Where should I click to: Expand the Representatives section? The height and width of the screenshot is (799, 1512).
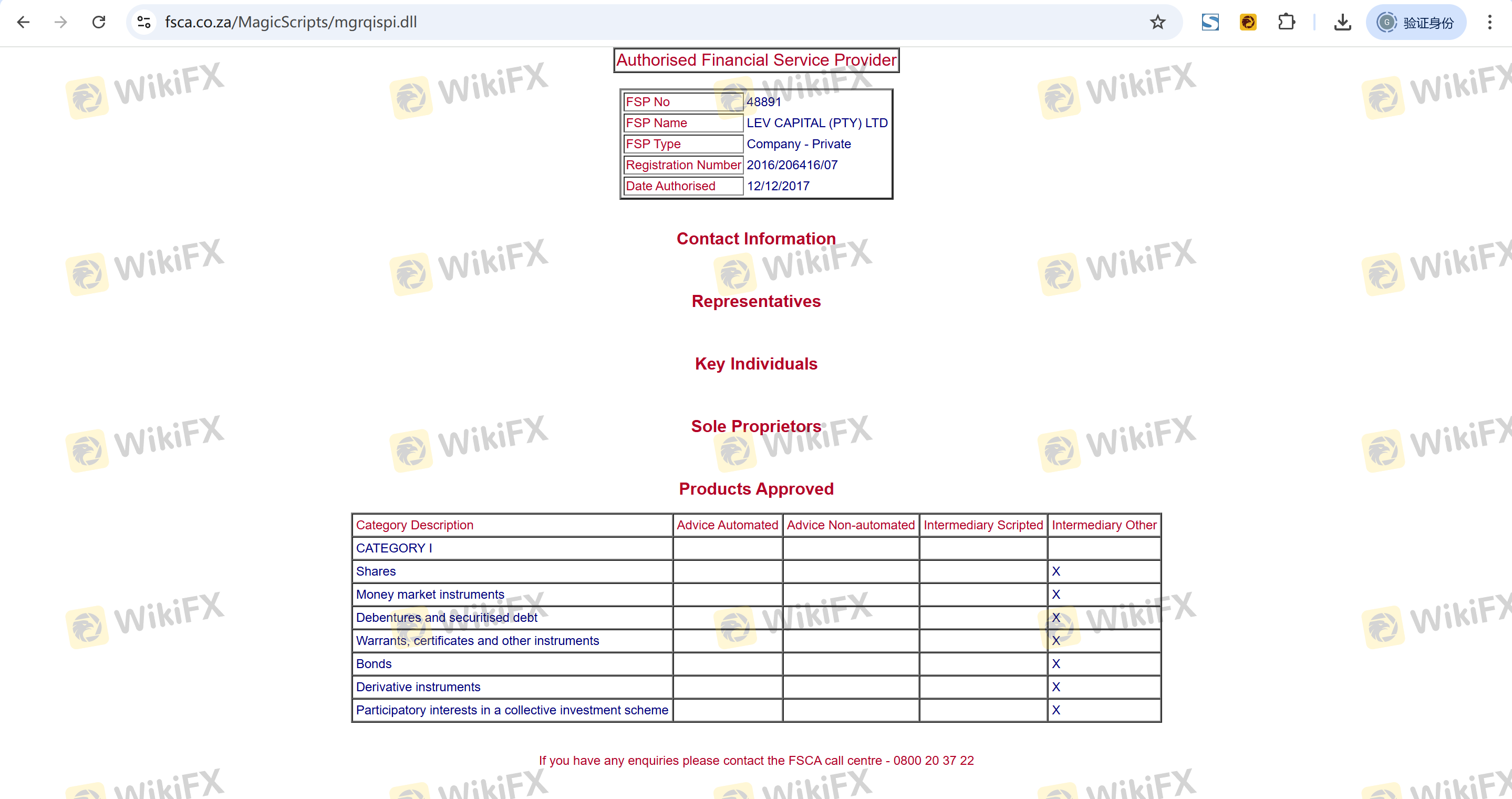755,301
